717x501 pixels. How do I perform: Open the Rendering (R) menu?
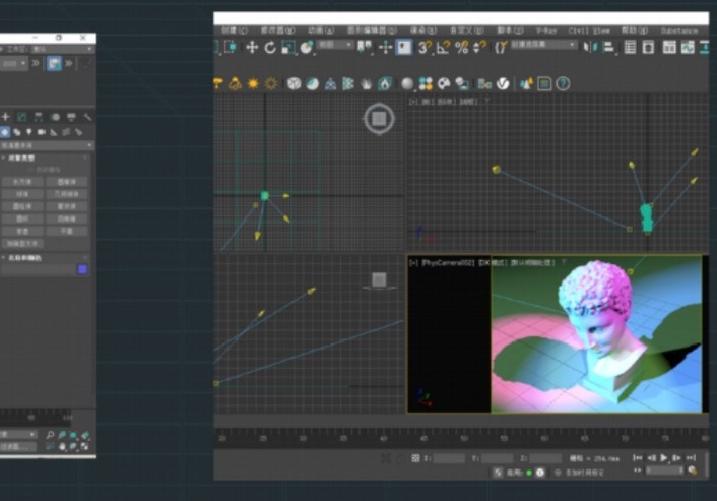423,31
